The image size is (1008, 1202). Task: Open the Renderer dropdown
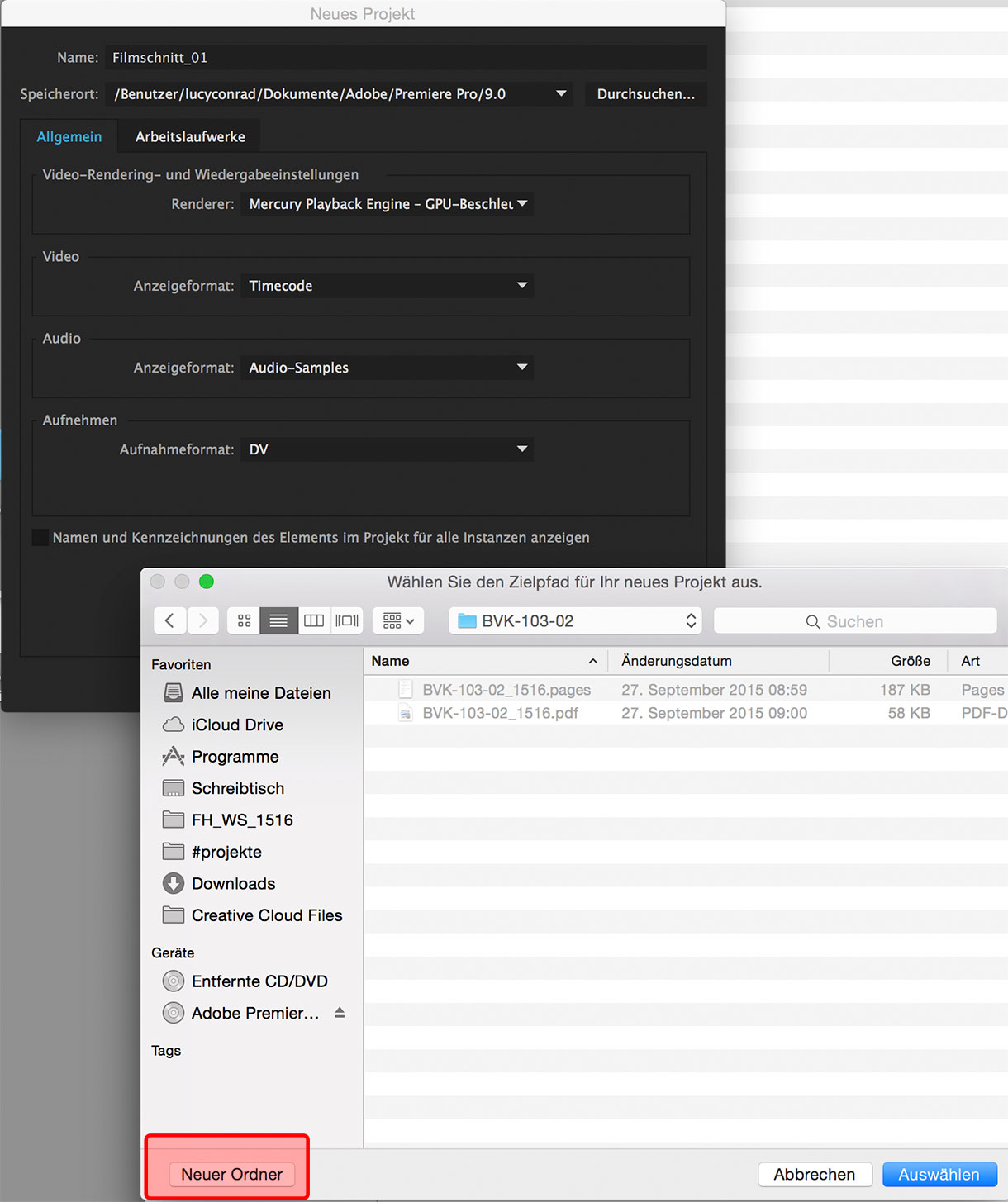(x=388, y=204)
